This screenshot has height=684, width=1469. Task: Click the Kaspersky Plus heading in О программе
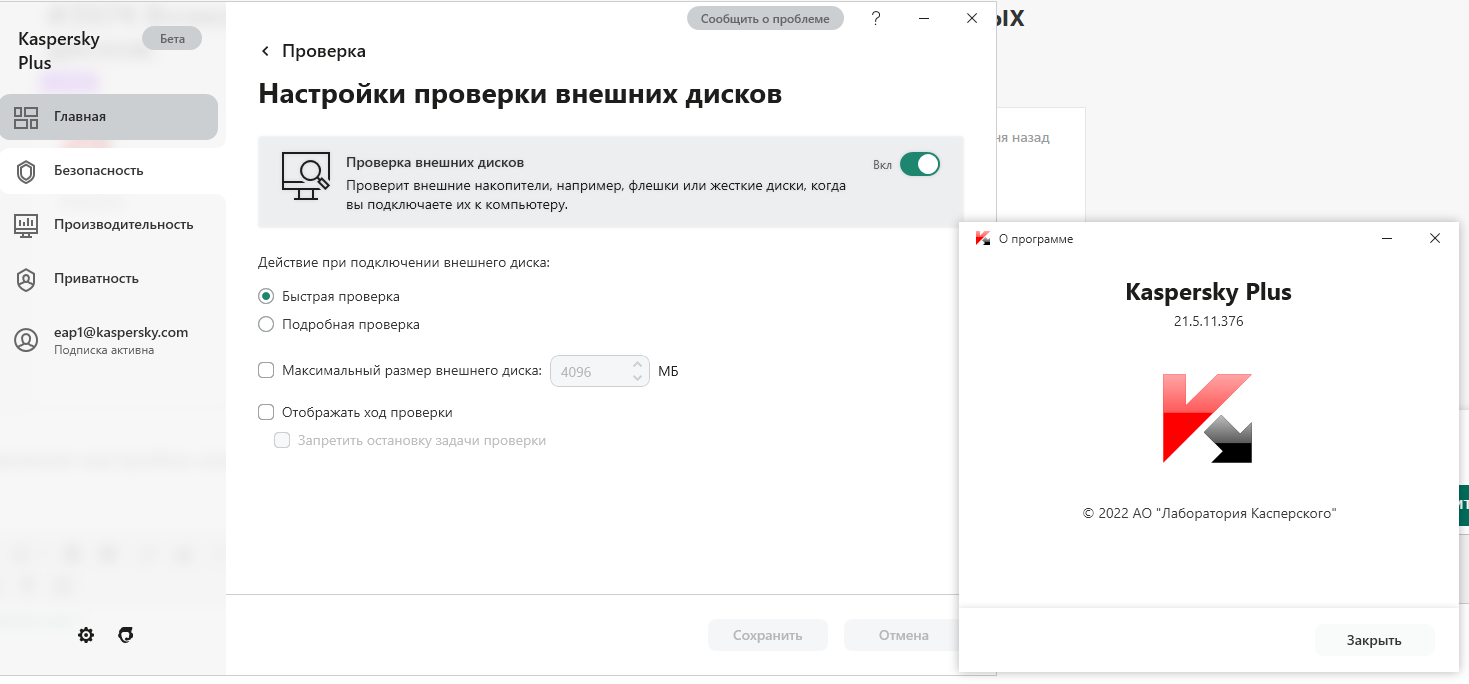pyautogui.click(x=1208, y=293)
